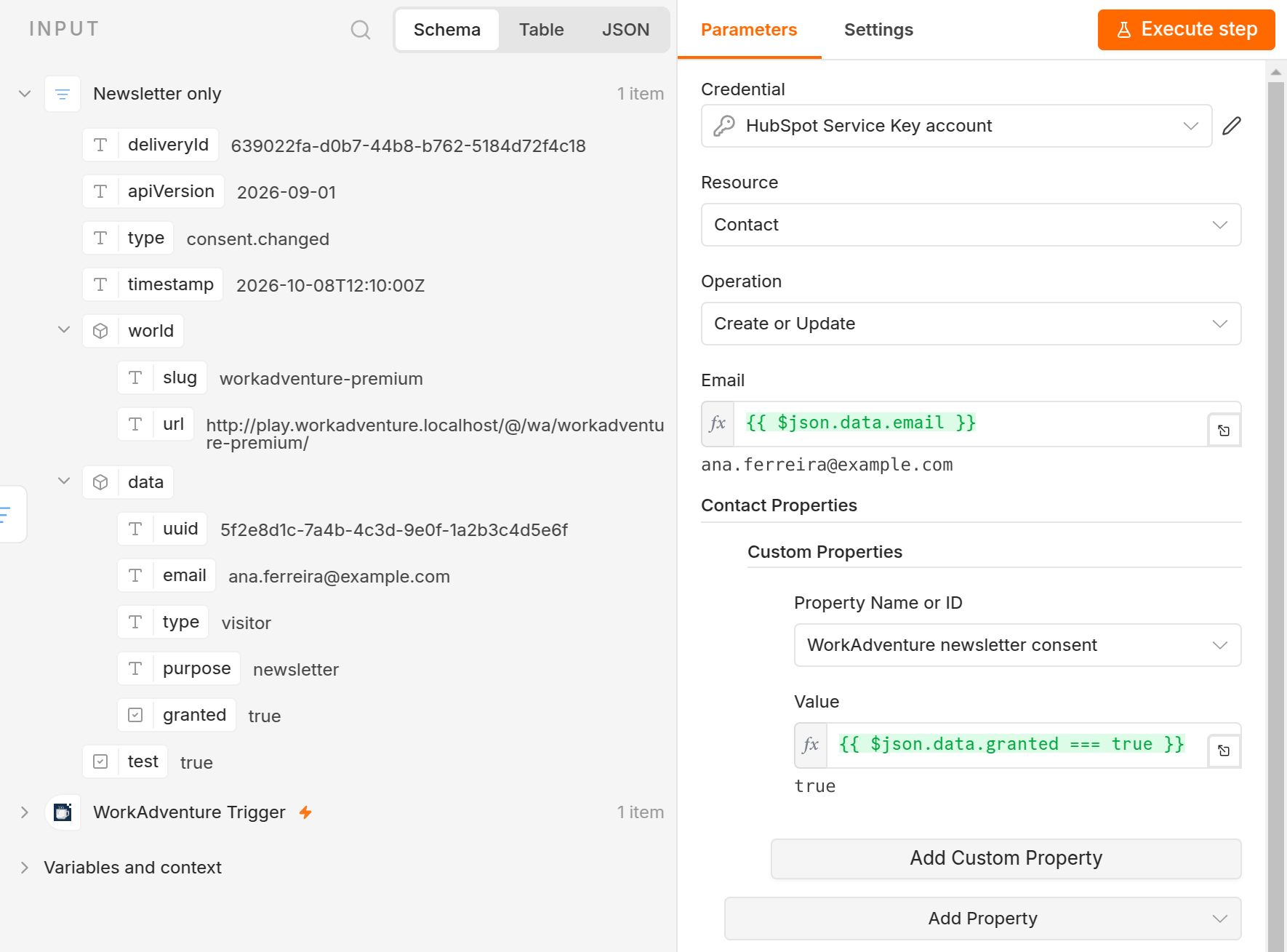Click the WorkAdventure Trigger node icon
Screen dimensions: 1287x952
pyautogui.click(x=63, y=812)
